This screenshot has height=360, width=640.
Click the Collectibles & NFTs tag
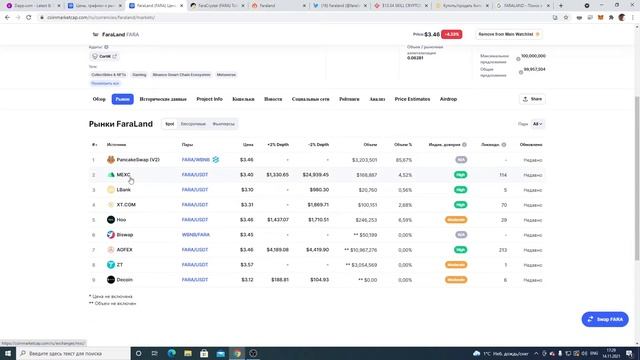coord(109,75)
